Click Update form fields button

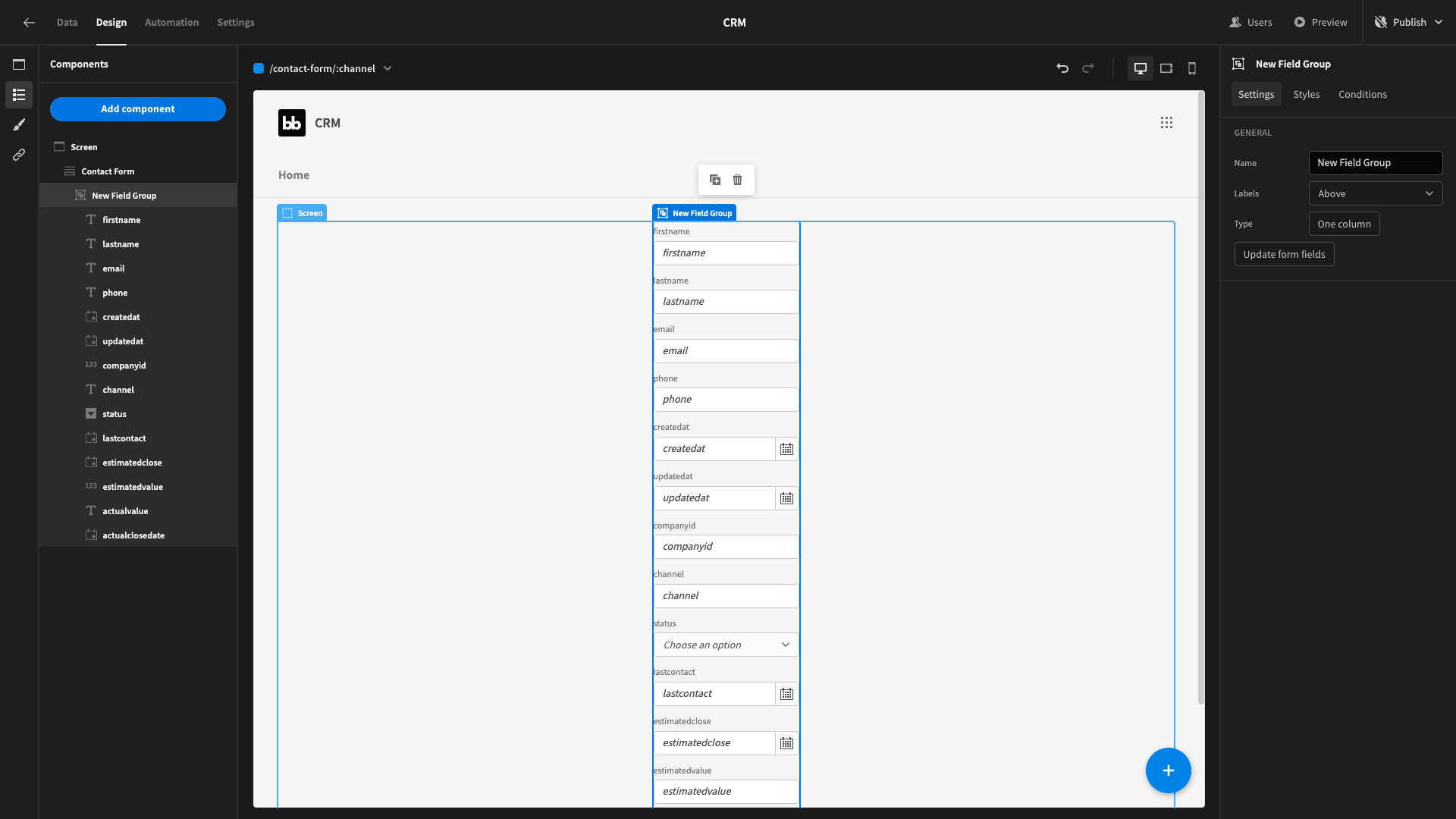pos(1284,254)
